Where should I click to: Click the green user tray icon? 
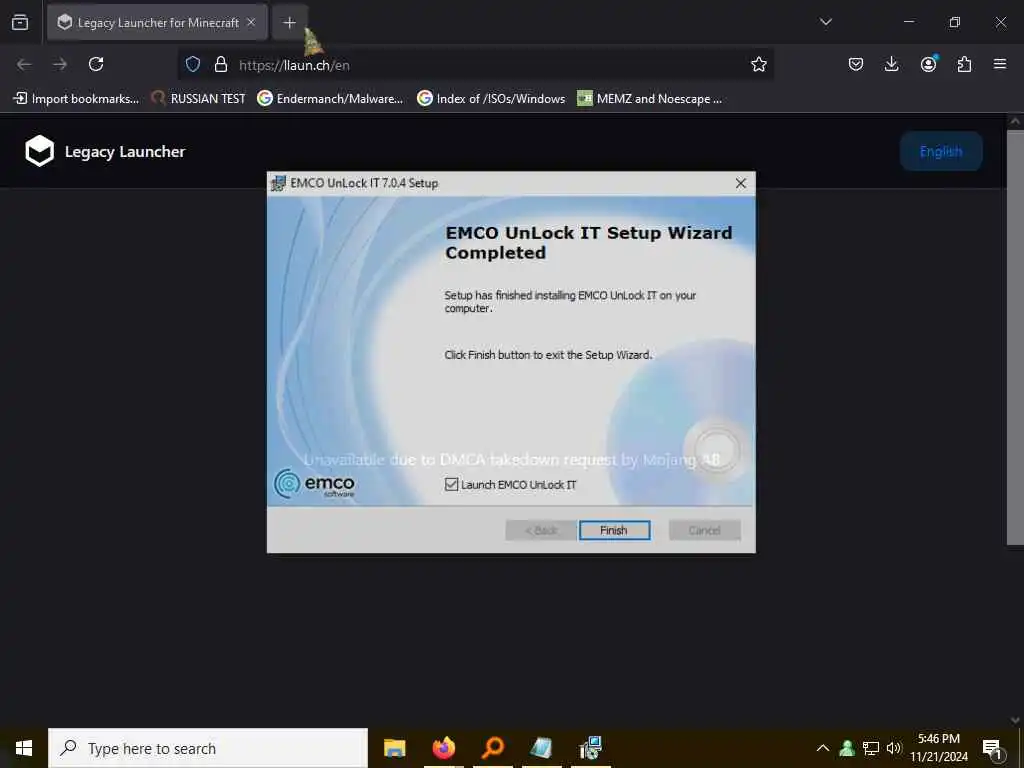point(847,748)
